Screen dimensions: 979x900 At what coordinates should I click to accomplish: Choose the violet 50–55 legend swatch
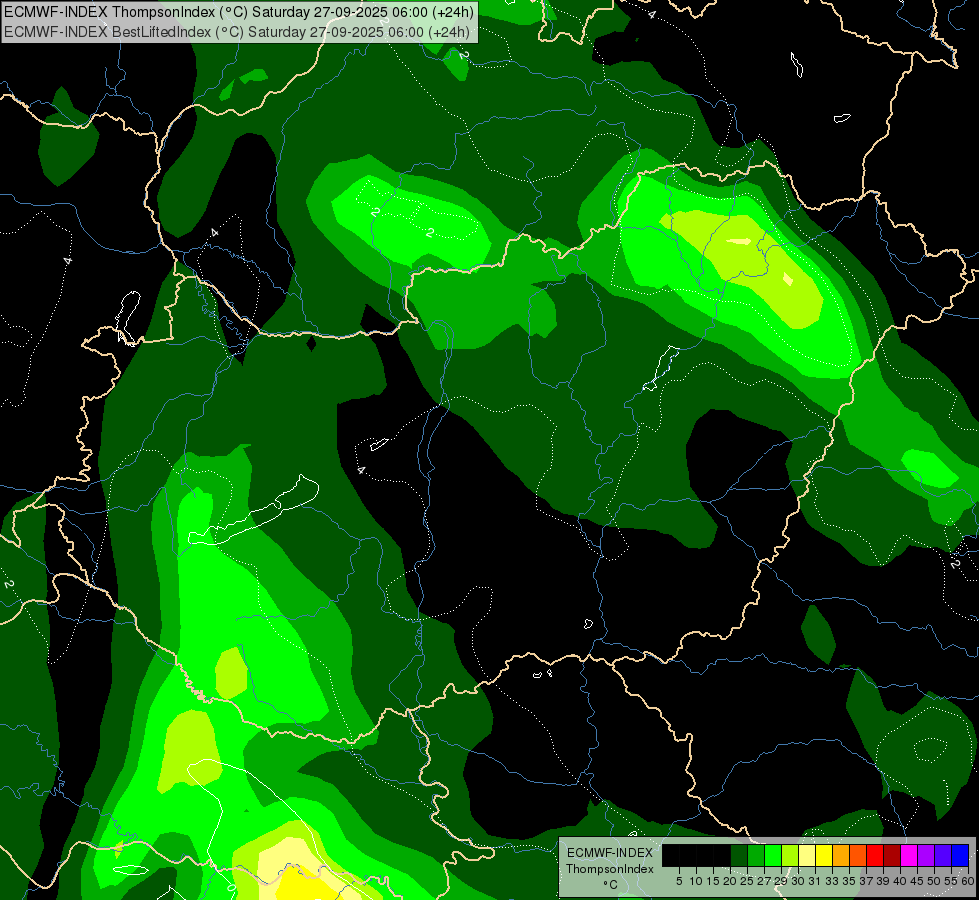pos(943,855)
